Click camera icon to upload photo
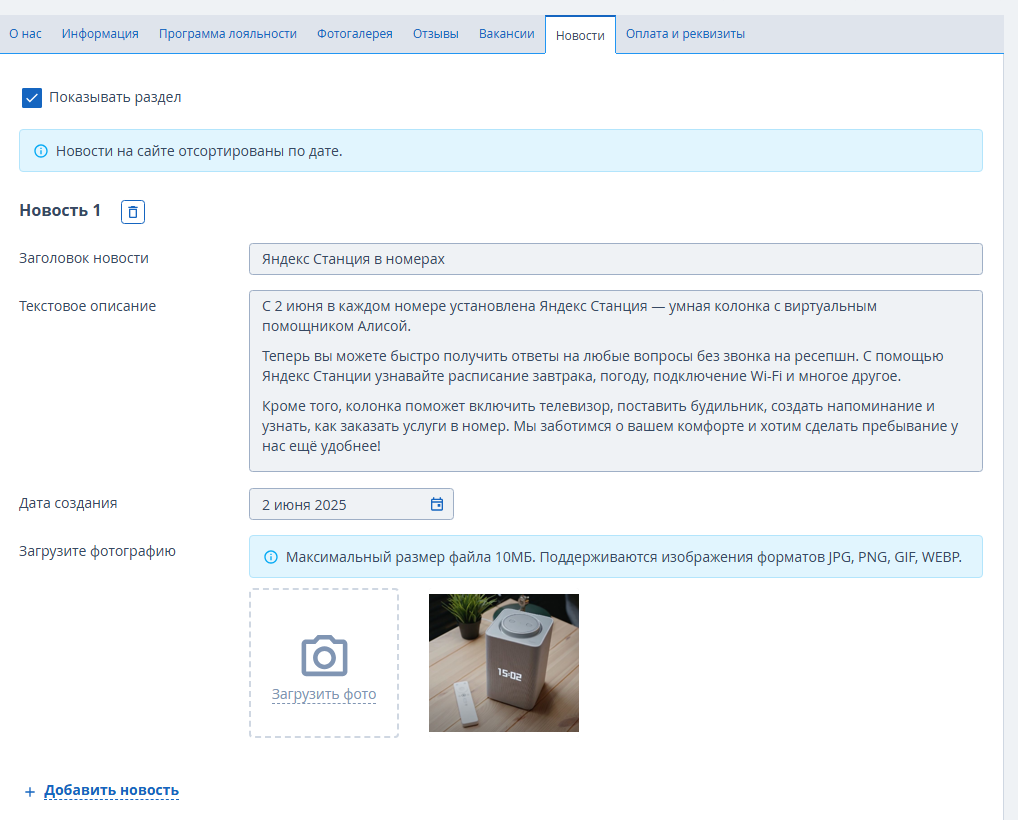Screen dimensions: 1018x820 click(x=324, y=656)
